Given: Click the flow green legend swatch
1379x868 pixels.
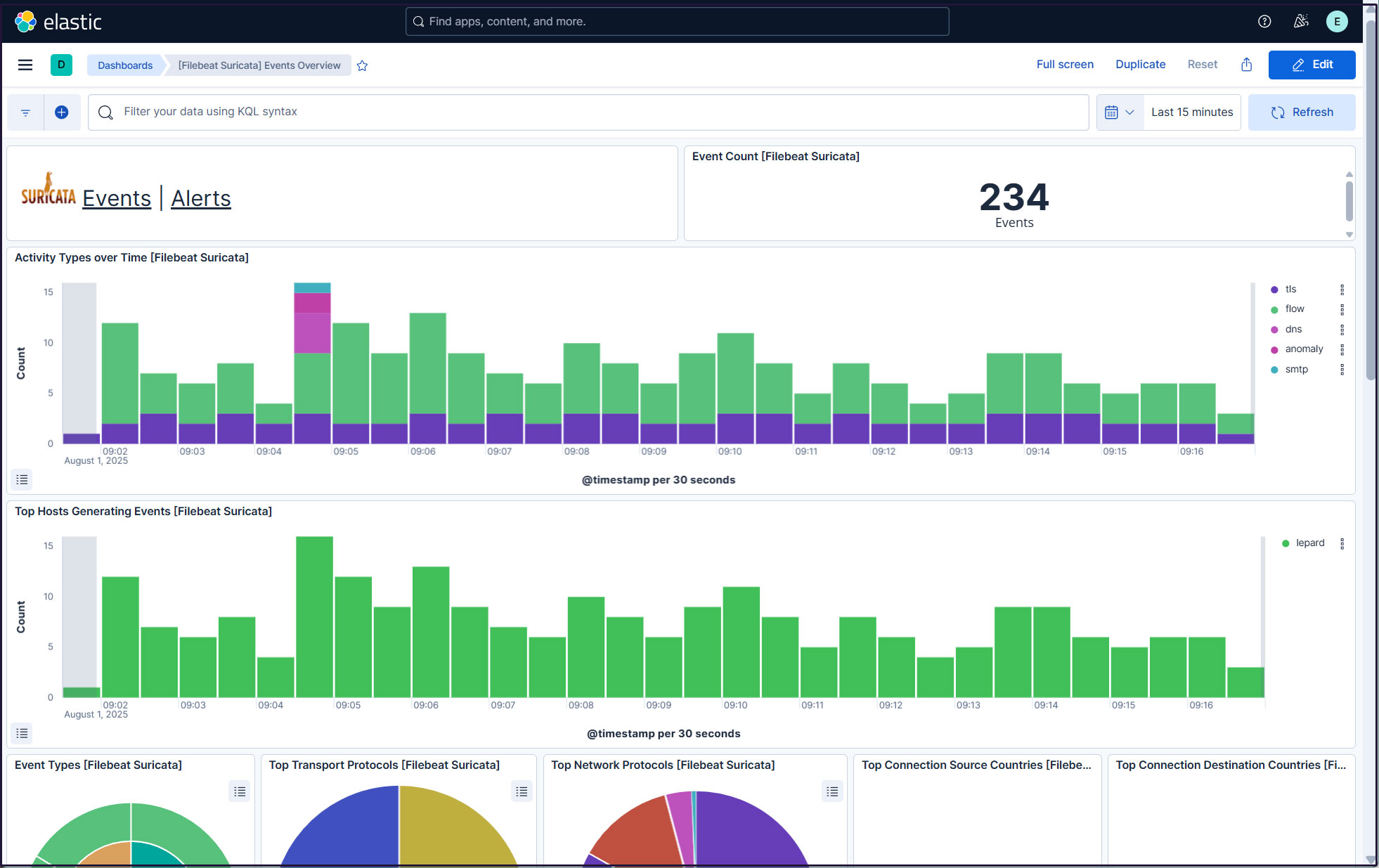Looking at the screenshot, I should [x=1274, y=310].
